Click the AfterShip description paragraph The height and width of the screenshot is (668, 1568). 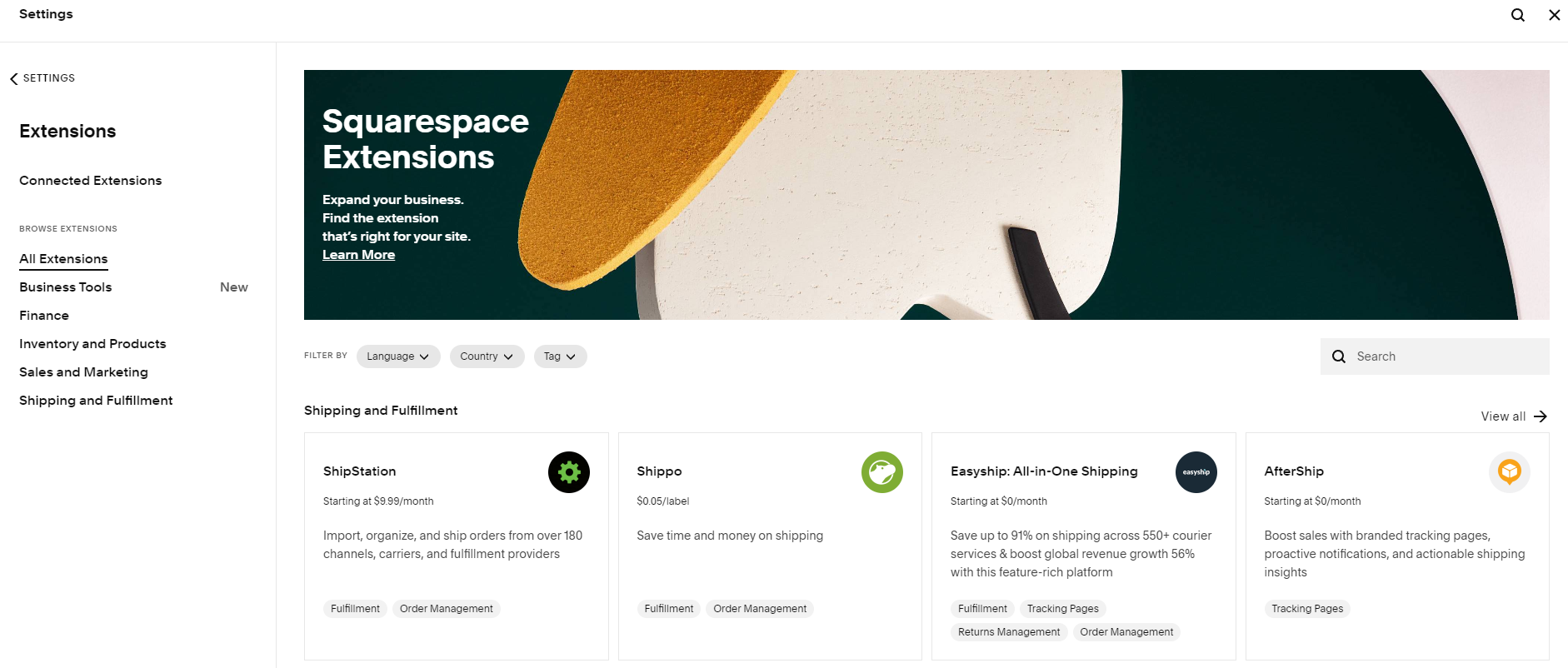click(1395, 554)
